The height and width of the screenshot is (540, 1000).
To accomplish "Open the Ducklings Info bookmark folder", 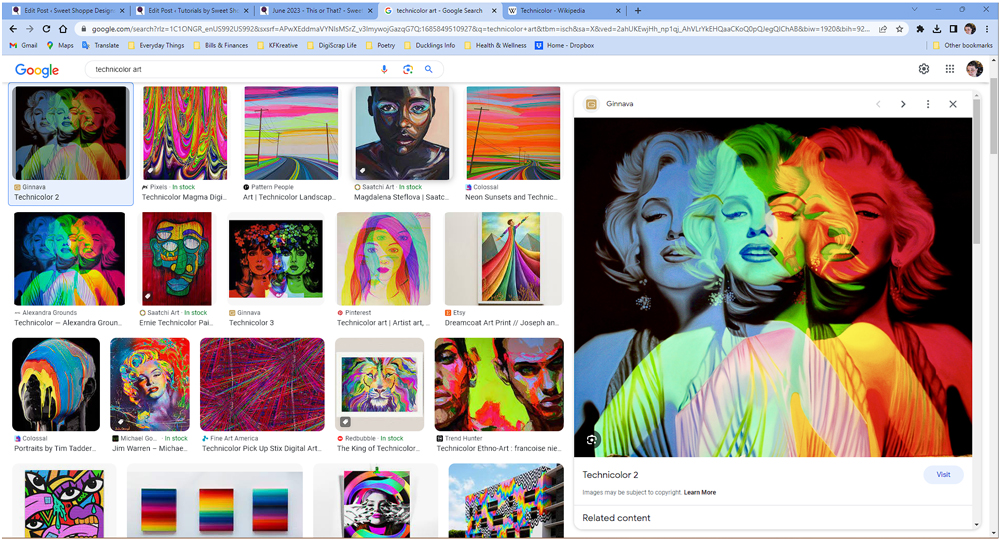I will pyautogui.click(x=429, y=45).
